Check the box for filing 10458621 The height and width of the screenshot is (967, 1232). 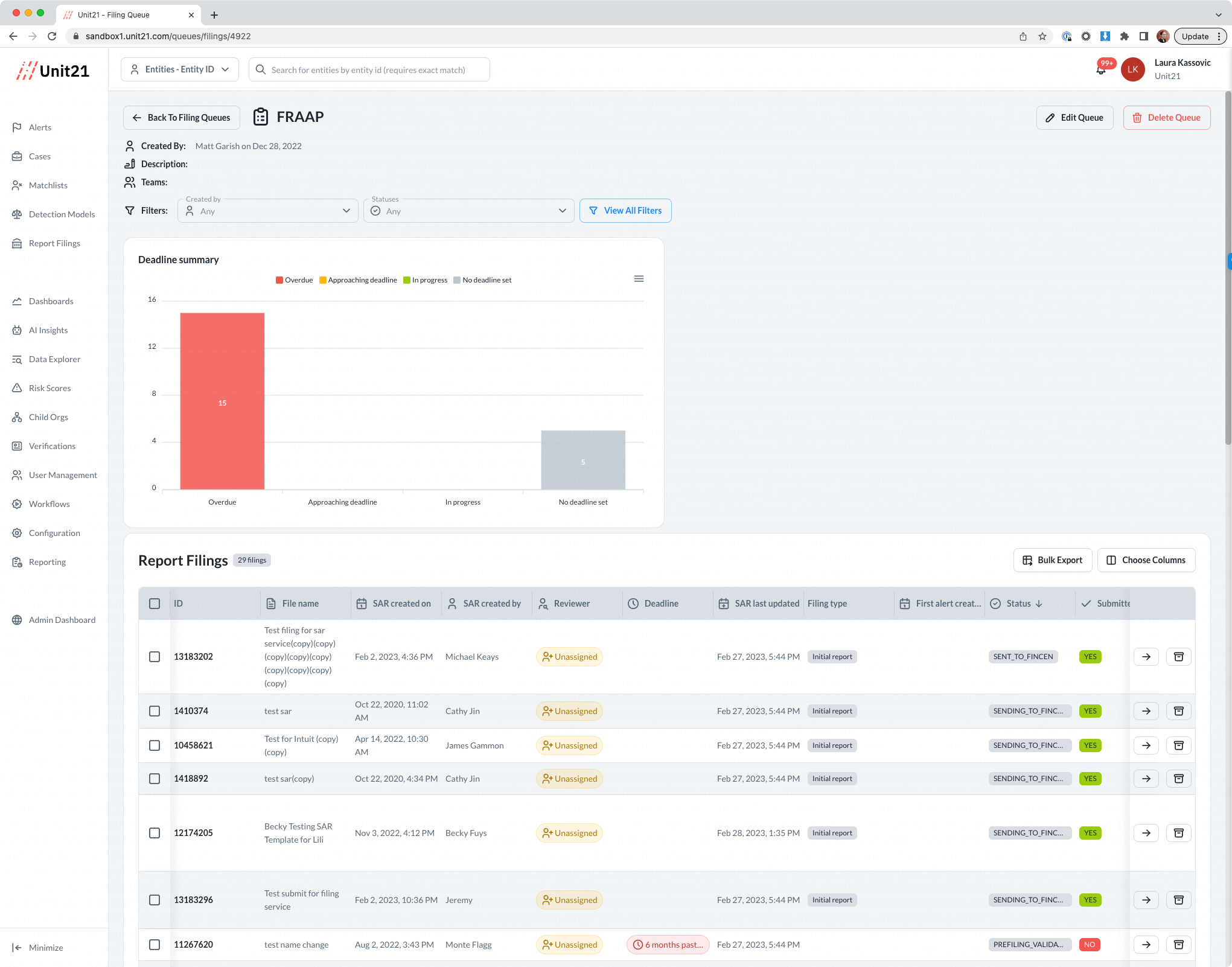point(155,745)
